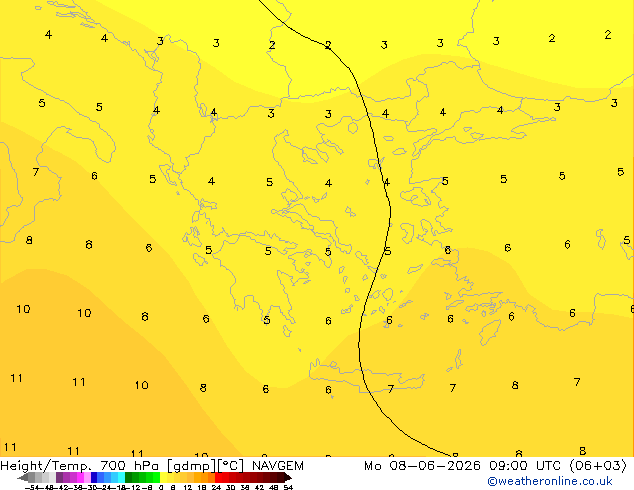
Task: Click the NAVGEM model label
Action: tap(278, 466)
